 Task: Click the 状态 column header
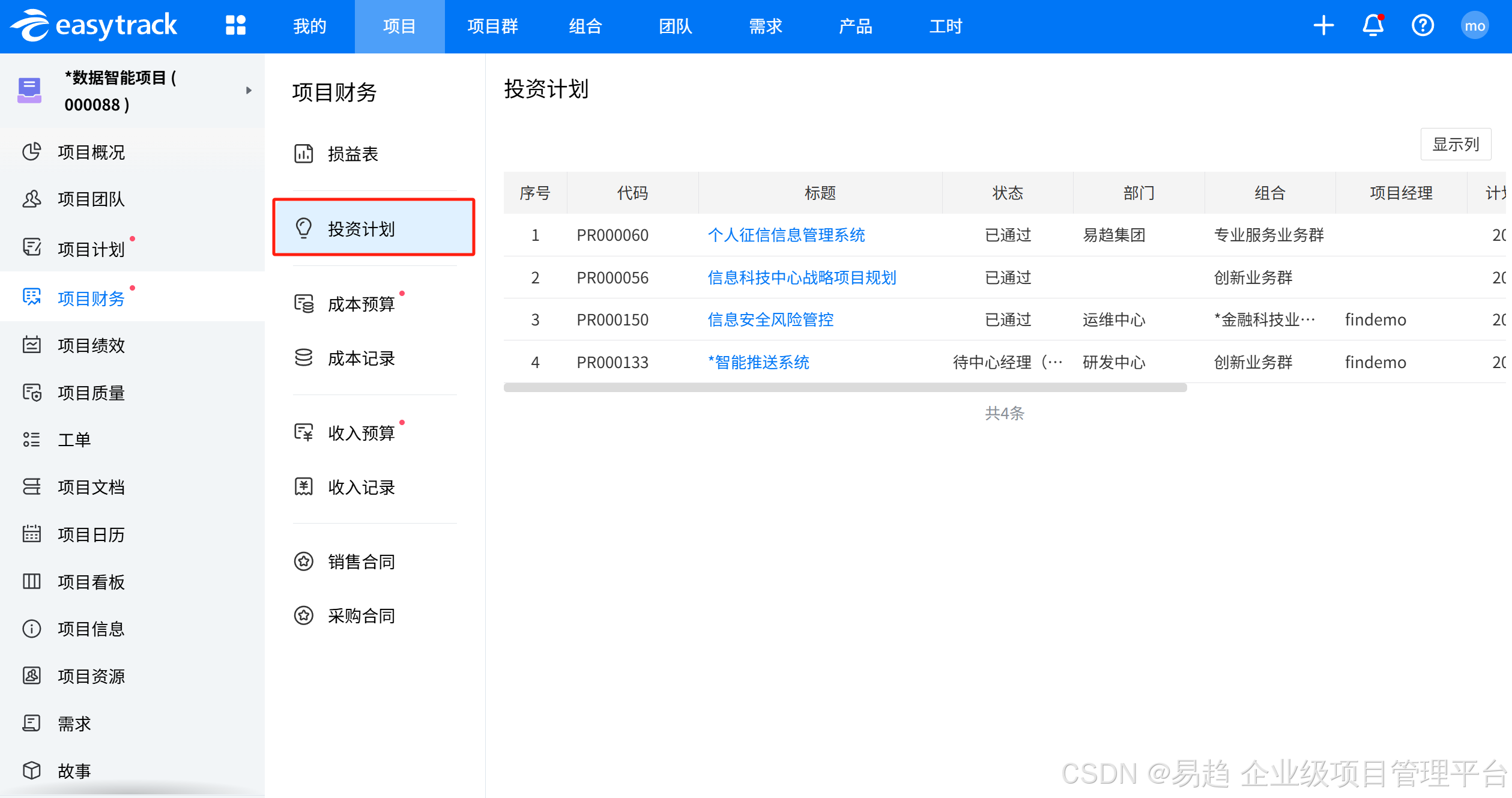click(x=1007, y=193)
